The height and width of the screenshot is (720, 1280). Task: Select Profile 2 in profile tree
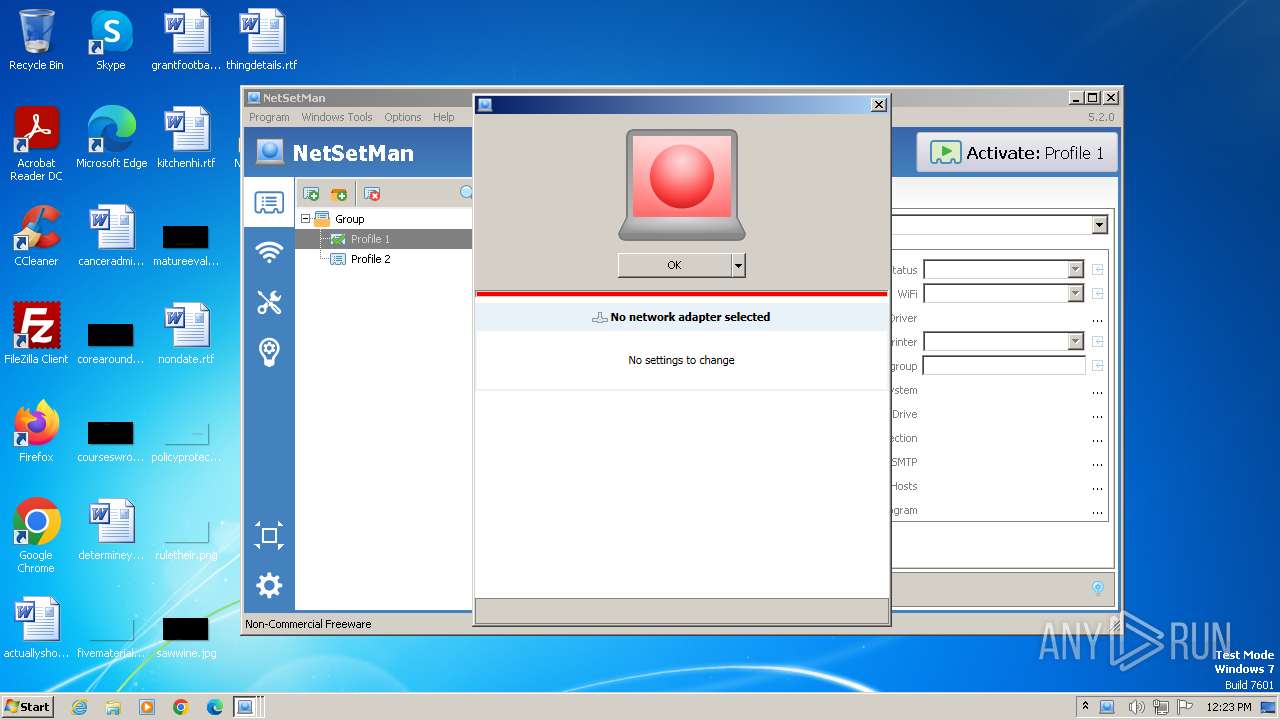coord(370,259)
